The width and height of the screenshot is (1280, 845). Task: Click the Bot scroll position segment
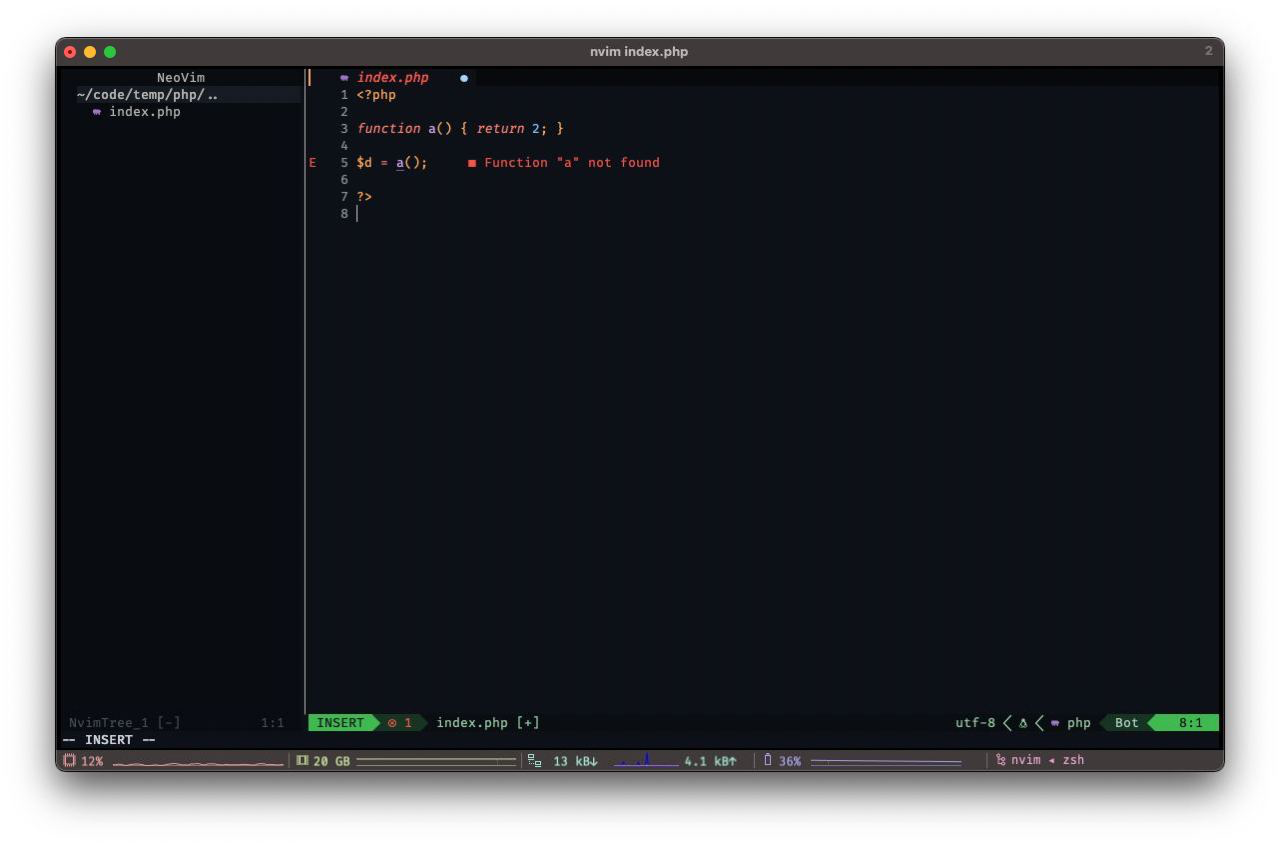(1126, 722)
